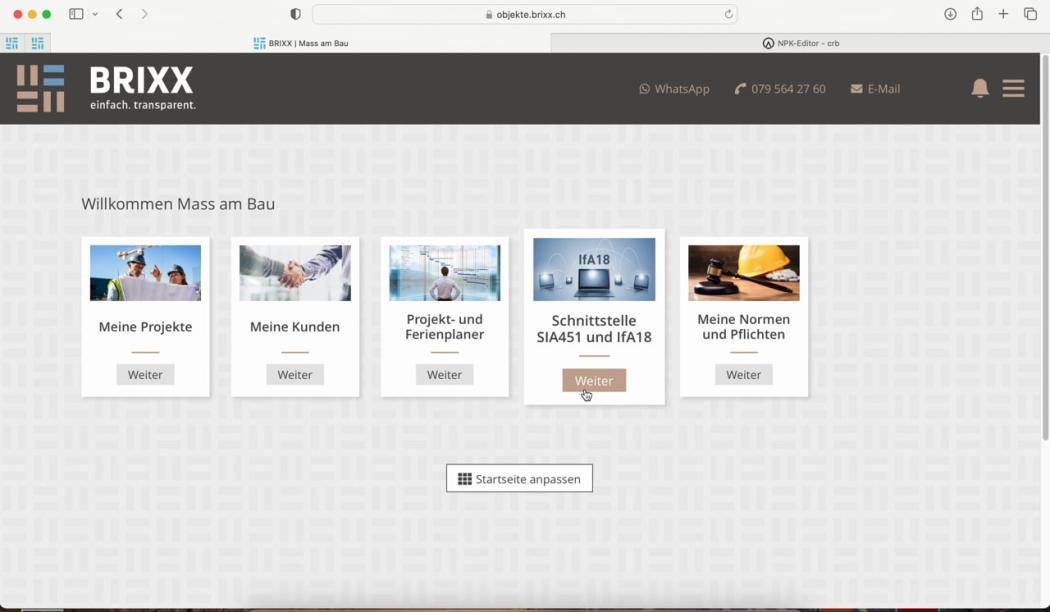The width and height of the screenshot is (1050, 612).
Task: Click the einfach. transparent. tagline
Action: point(143,105)
